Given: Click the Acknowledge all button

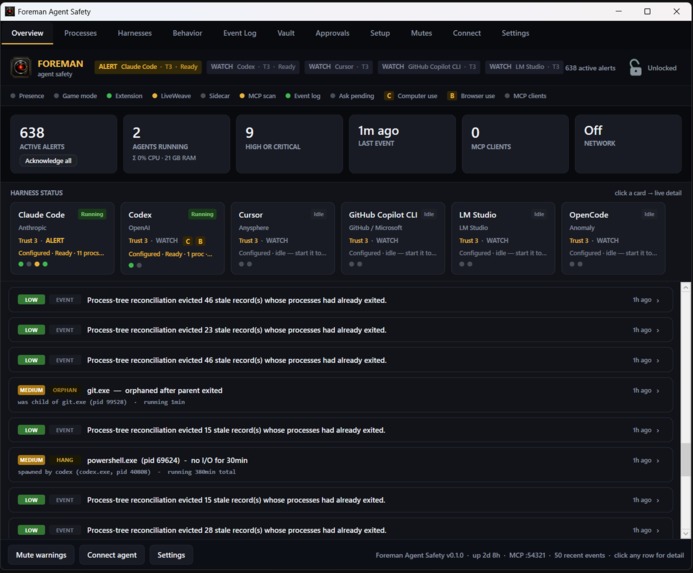Looking at the screenshot, I should pyautogui.click(x=48, y=160).
